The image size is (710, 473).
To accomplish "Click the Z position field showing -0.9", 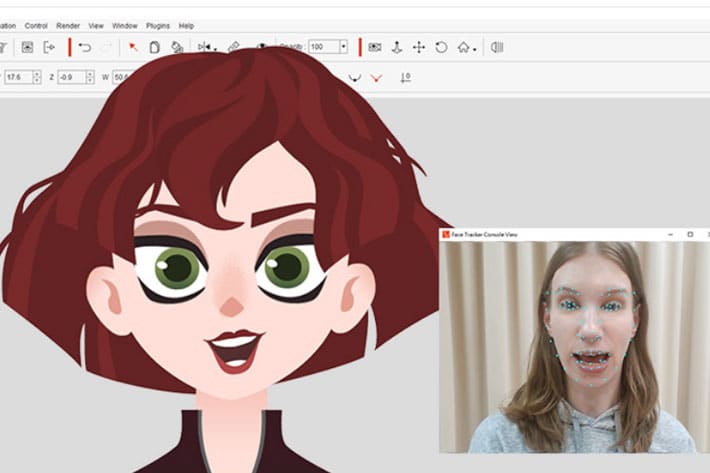I will [71, 77].
